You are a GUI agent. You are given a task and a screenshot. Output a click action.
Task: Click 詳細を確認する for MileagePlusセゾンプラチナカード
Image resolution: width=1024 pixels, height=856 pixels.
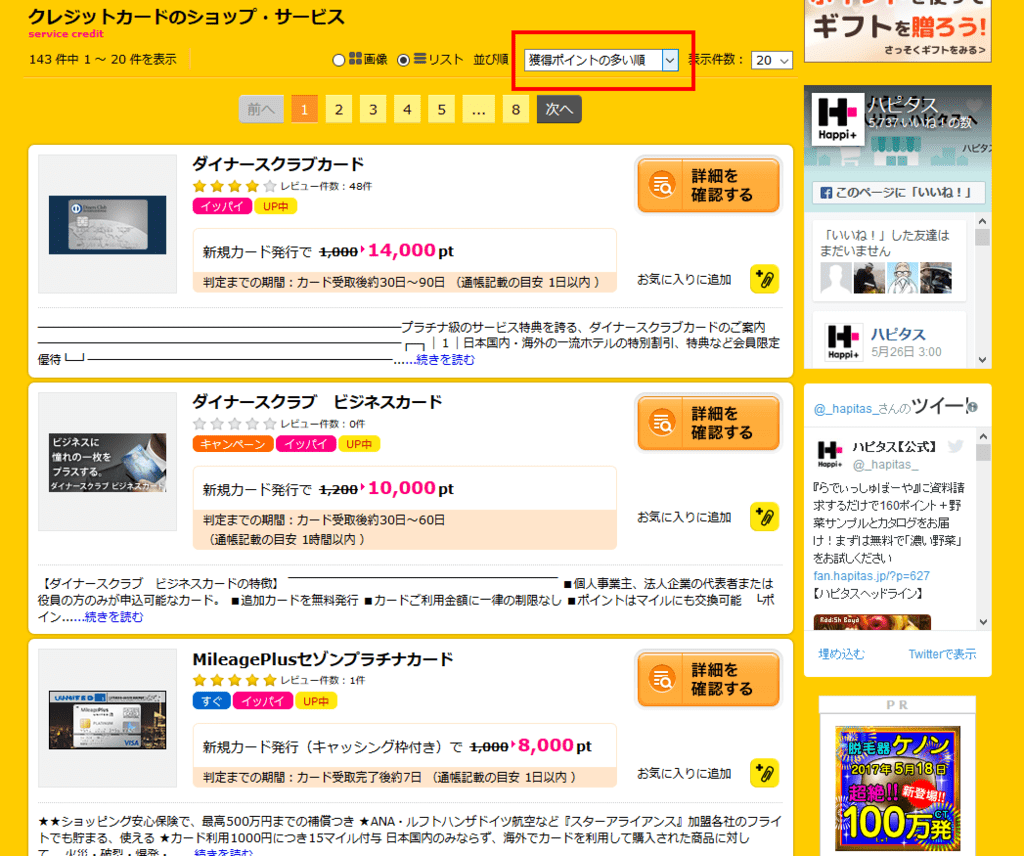coord(709,679)
